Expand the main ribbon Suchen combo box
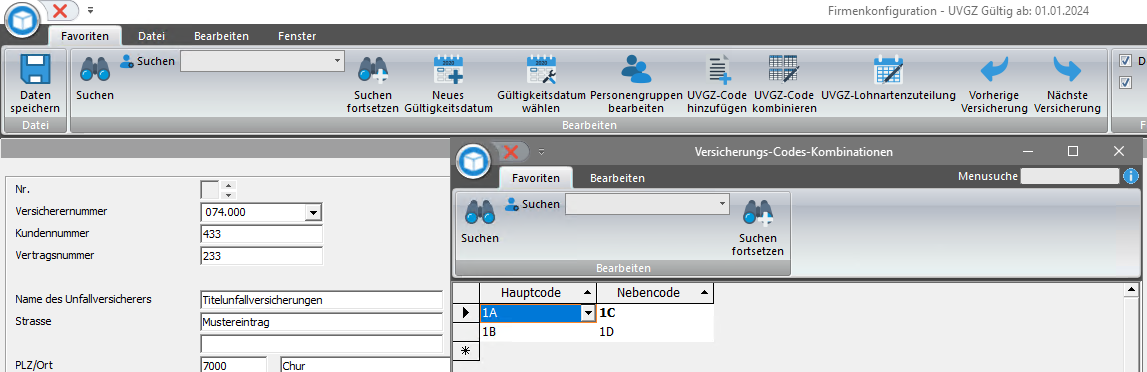The height and width of the screenshot is (372, 1147). [x=336, y=61]
